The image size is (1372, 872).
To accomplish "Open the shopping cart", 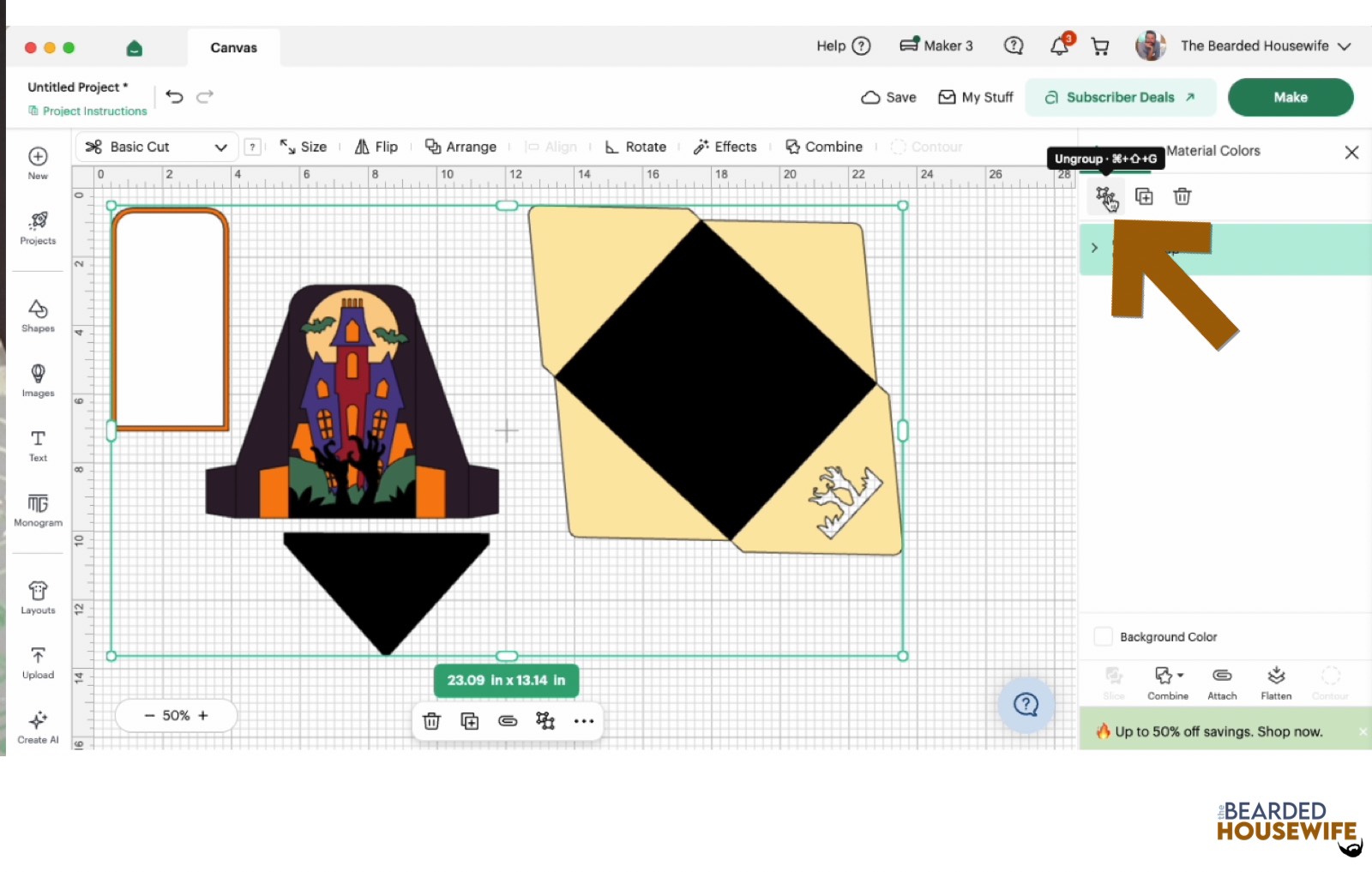I will click(x=1100, y=46).
